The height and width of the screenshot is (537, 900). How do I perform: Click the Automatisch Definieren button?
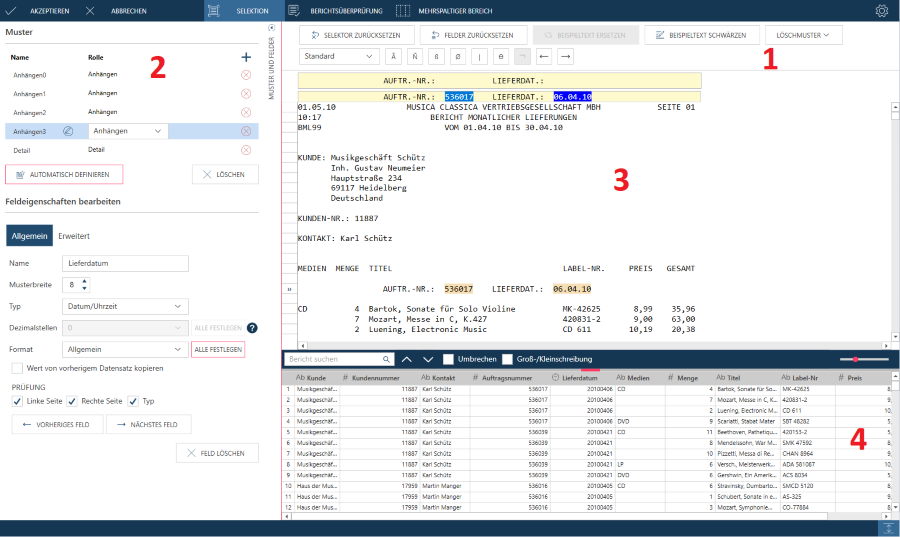64,174
